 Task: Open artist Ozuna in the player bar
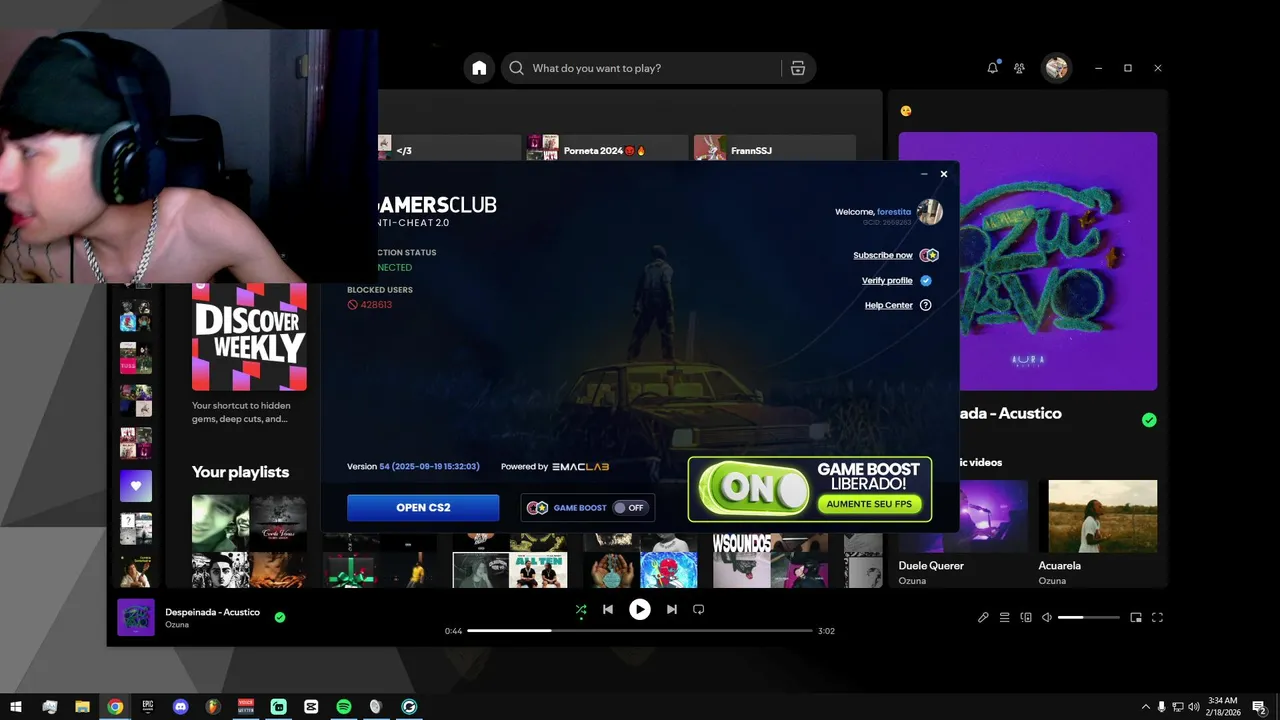(177, 625)
